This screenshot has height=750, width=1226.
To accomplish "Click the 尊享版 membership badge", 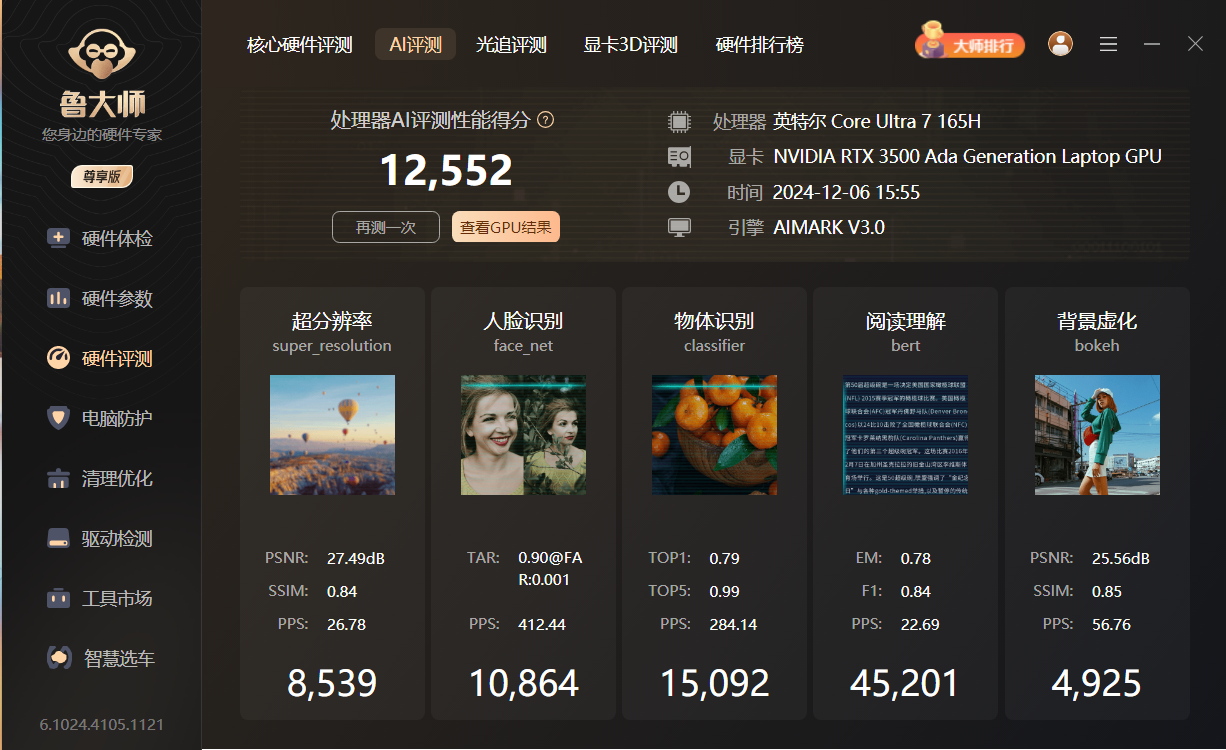I will tap(101, 176).
